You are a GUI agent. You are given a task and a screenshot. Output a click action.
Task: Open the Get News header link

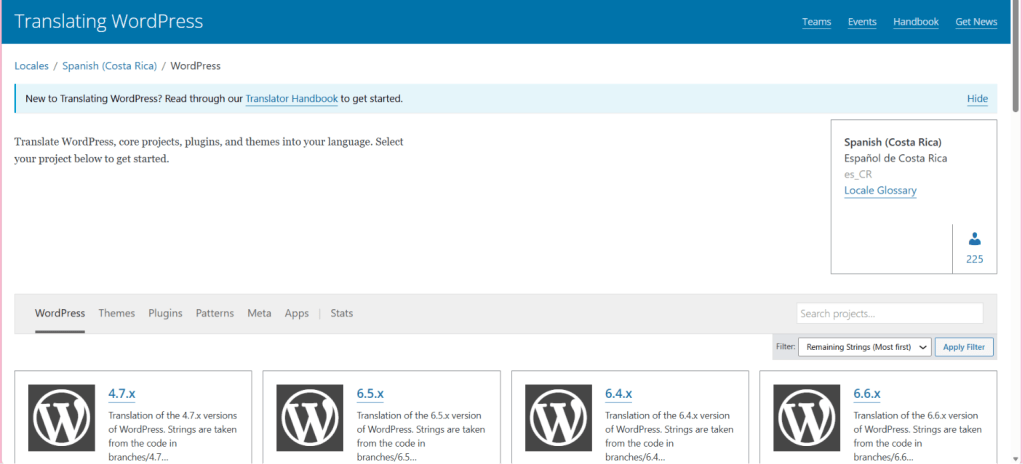pos(976,22)
